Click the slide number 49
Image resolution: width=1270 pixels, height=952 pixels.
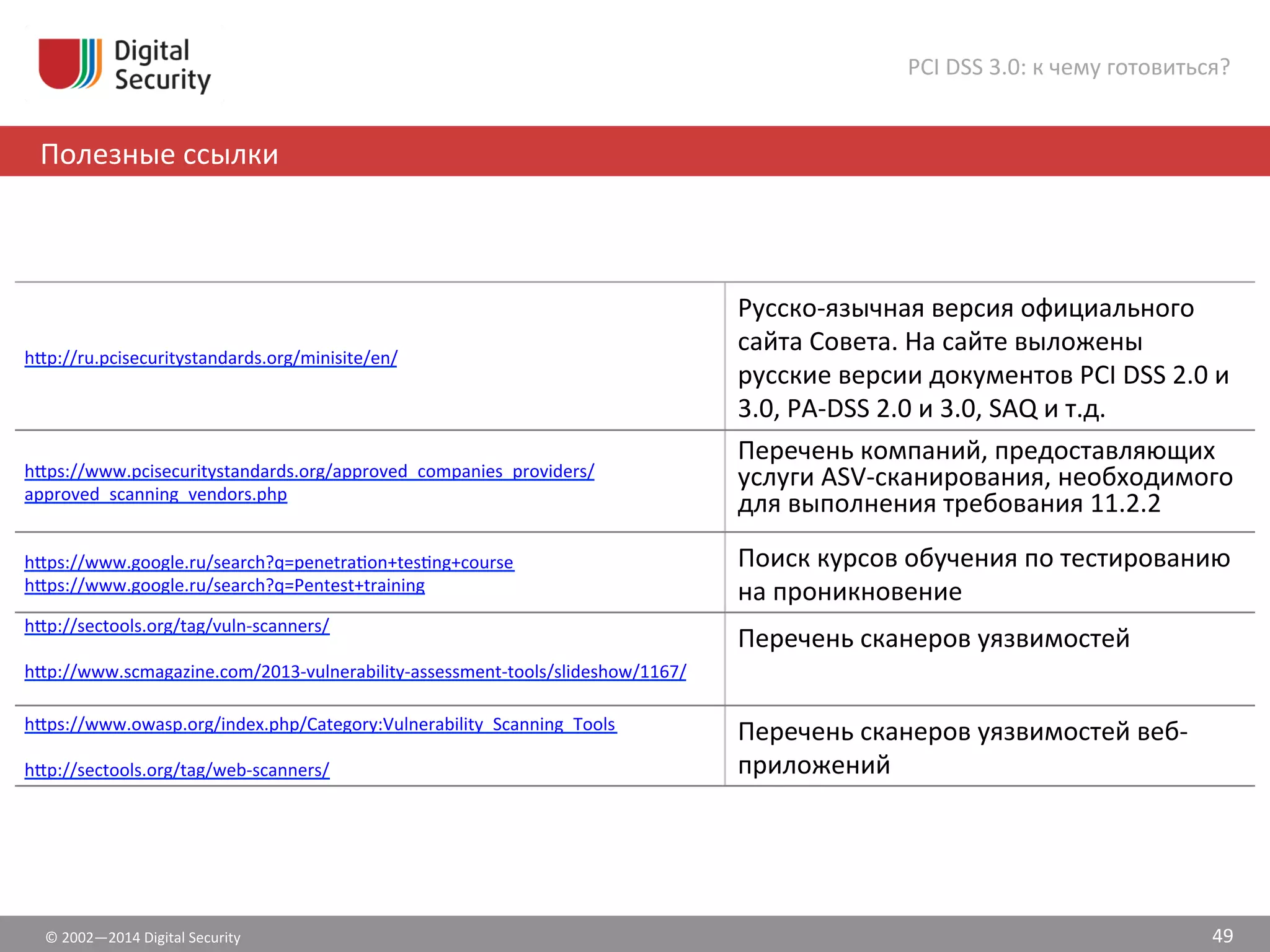pyautogui.click(x=1222, y=935)
